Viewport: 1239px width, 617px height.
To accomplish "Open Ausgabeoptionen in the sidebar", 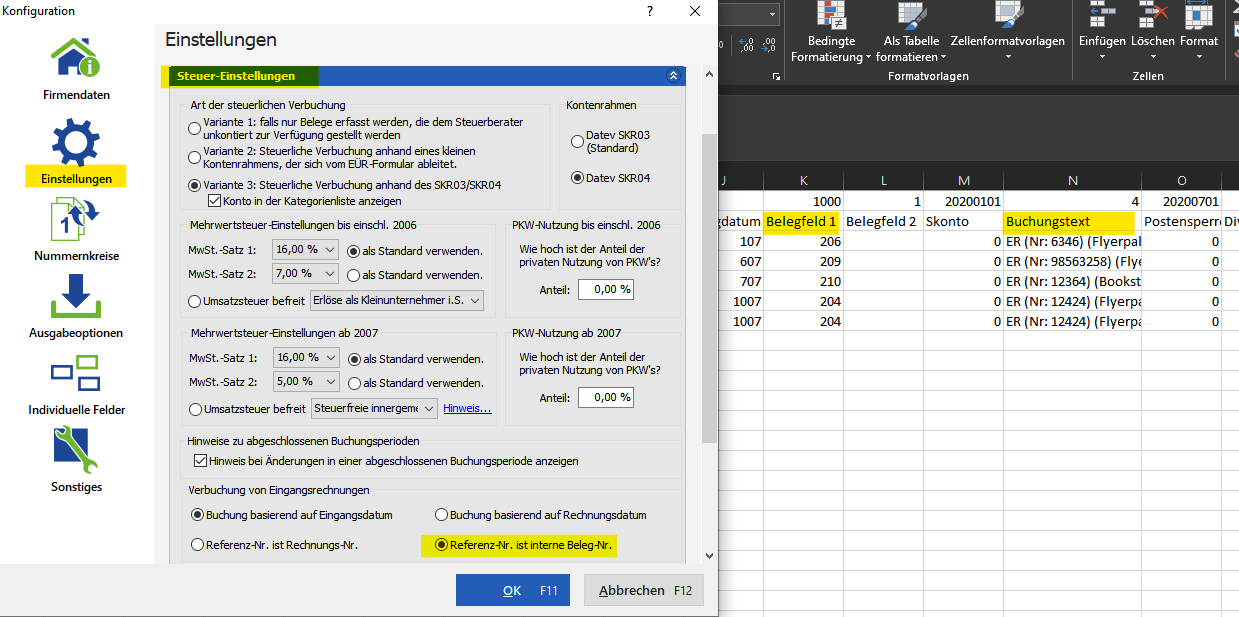I will tap(77, 307).
